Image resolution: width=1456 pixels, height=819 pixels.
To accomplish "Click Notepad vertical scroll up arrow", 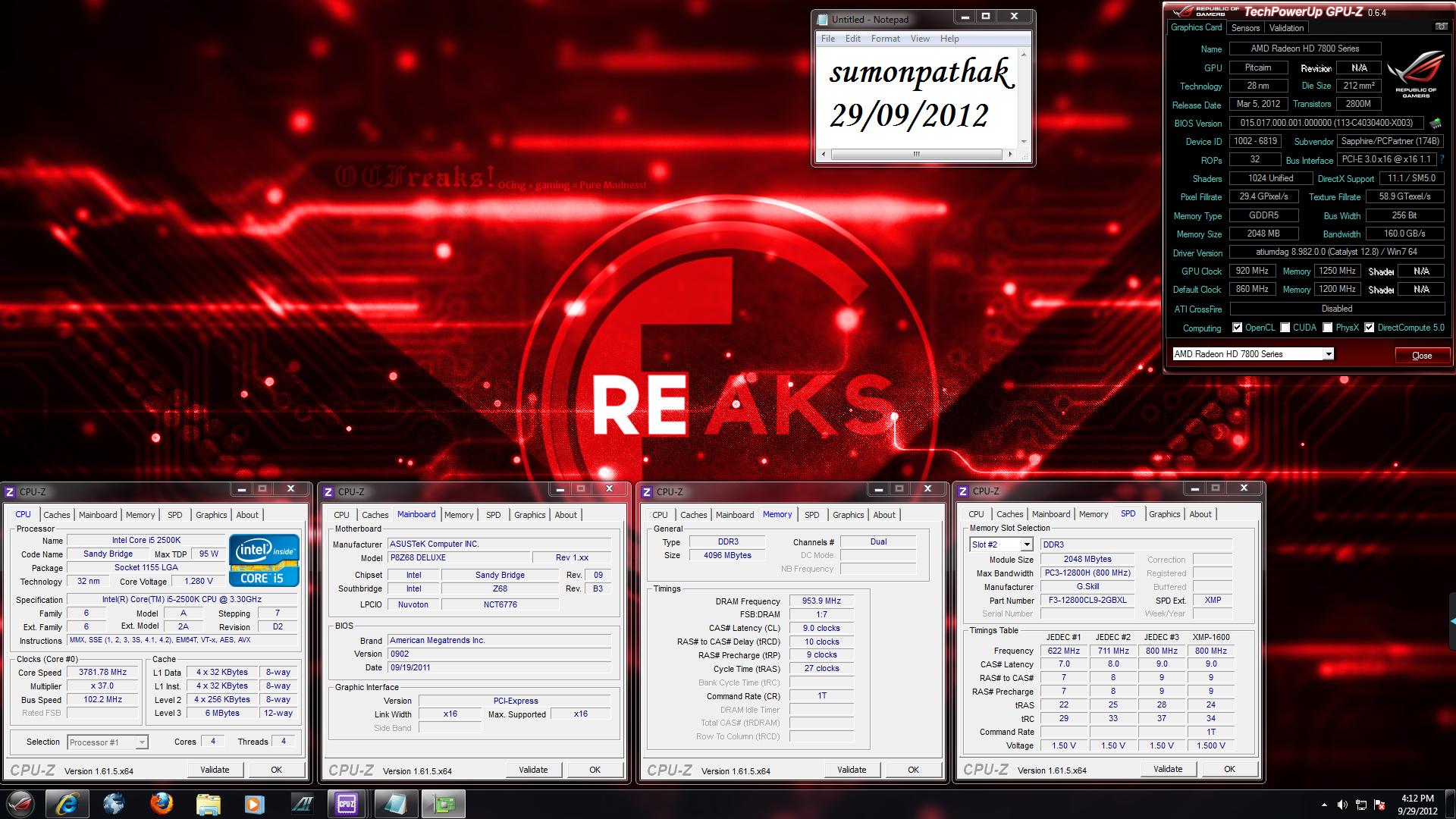I will (x=1024, y=55).
